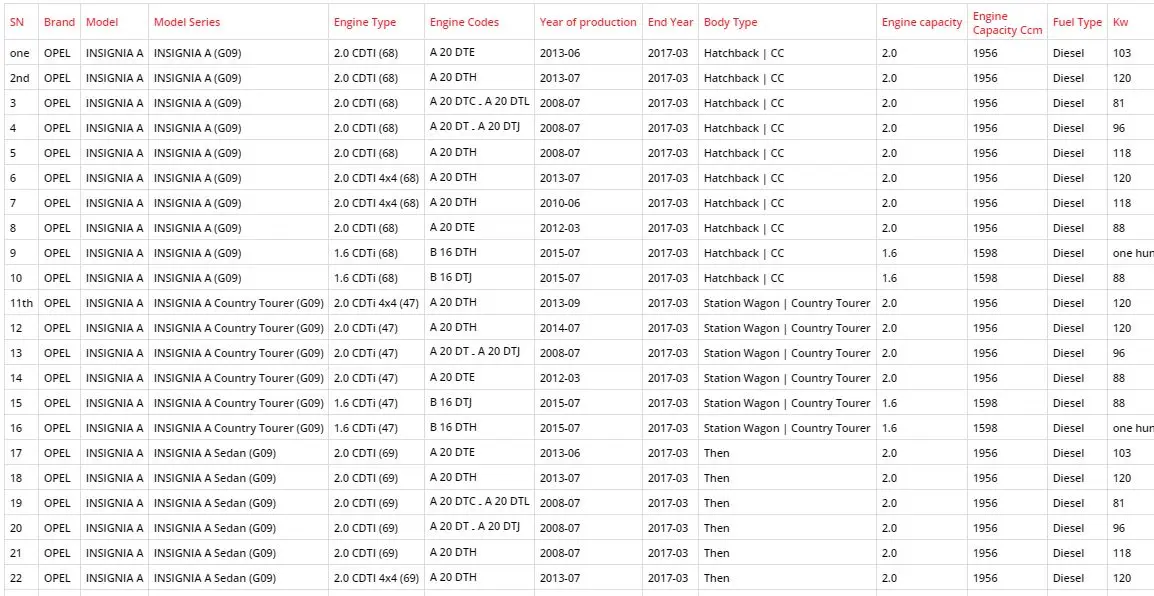1154x596 pixels.
Task: Click the "SN" column header
Action: 17,22
